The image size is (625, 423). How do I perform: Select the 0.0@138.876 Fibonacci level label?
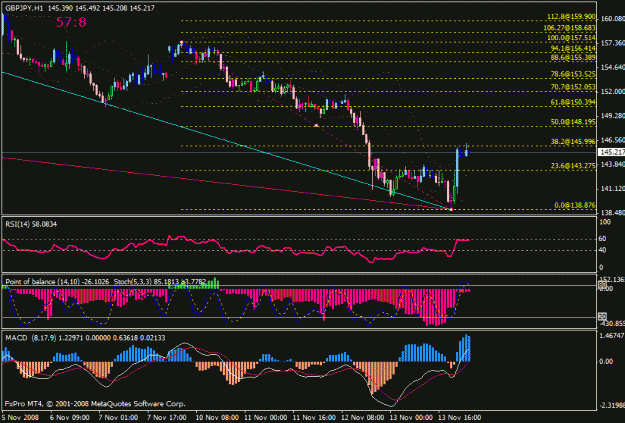[574, 205]
